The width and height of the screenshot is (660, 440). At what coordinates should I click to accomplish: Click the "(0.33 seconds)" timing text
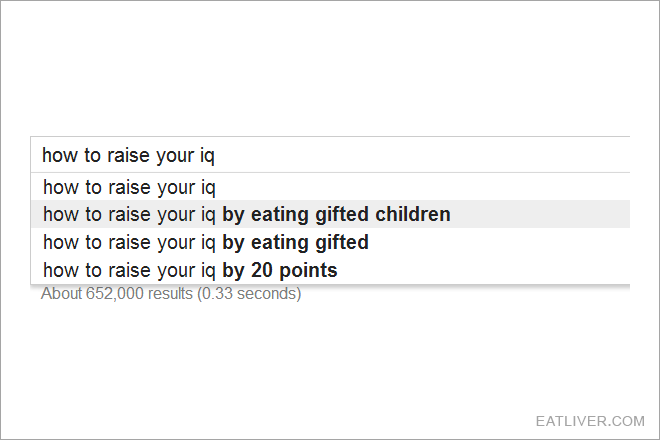click(x=249, y=293)
